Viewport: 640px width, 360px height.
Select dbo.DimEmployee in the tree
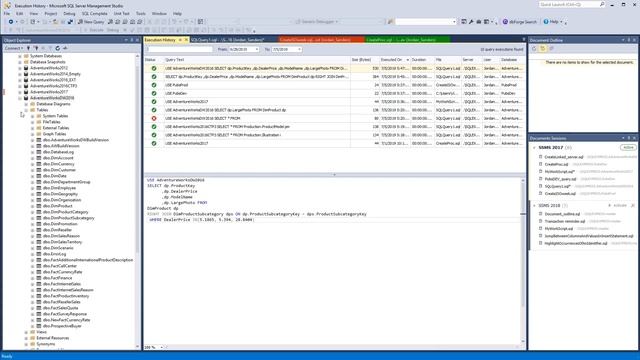[59, 188]
